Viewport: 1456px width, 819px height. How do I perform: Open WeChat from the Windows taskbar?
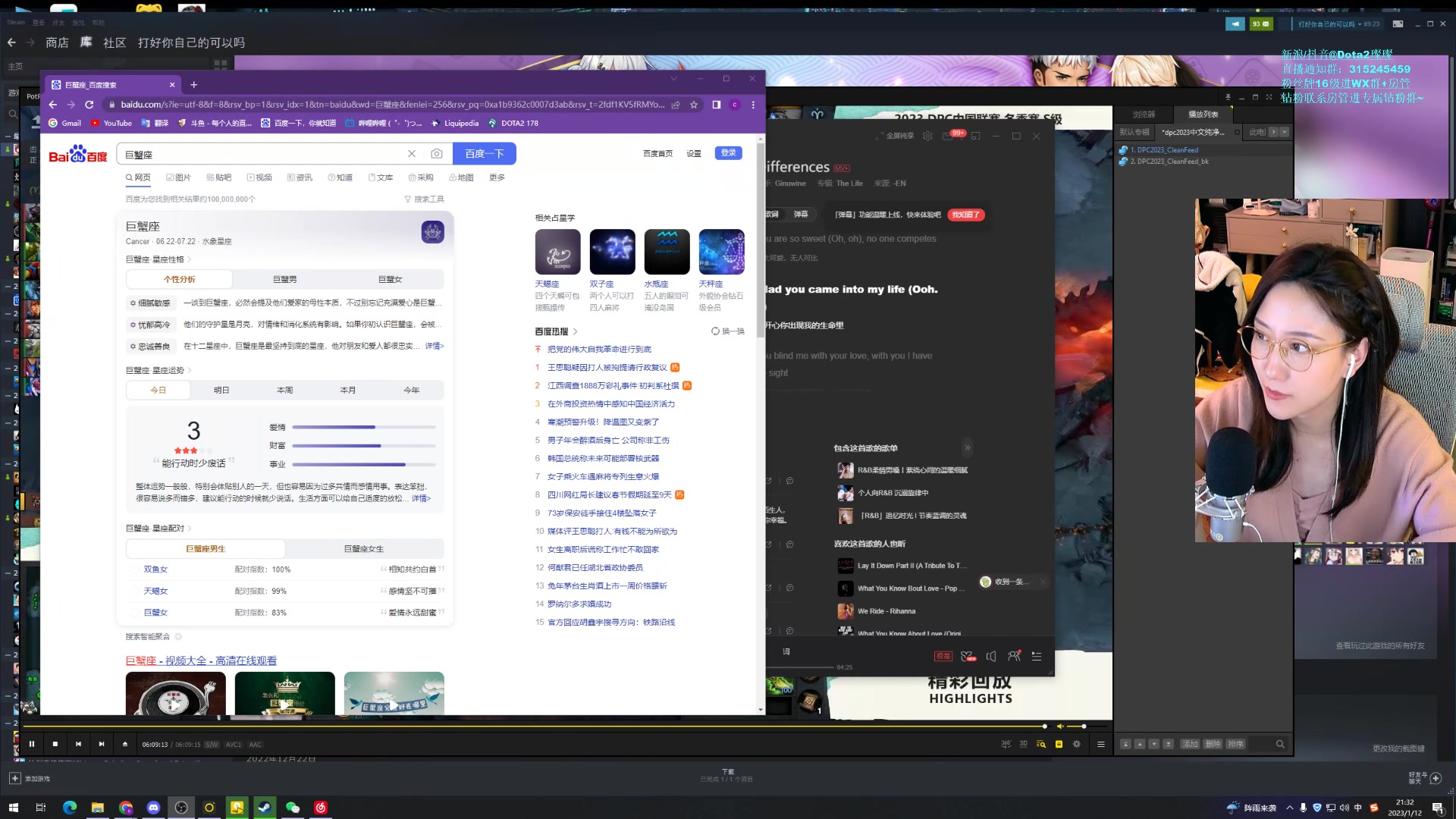(293, 808)
